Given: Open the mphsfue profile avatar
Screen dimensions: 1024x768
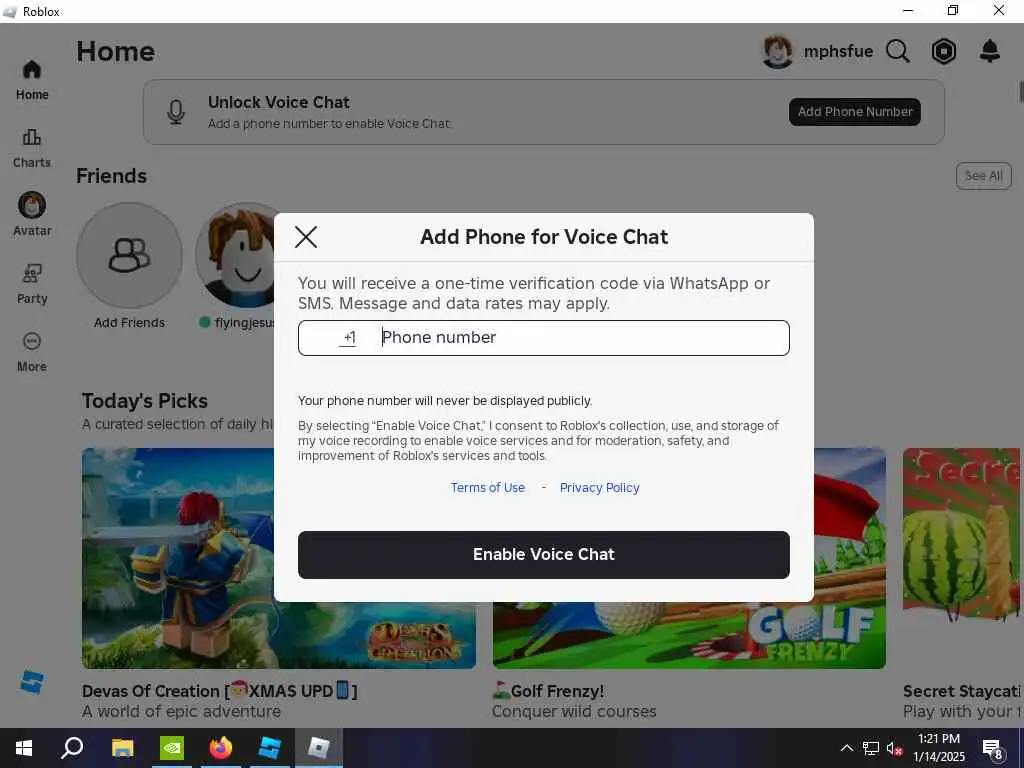Looking at the screenshot, I should point(777,51).
